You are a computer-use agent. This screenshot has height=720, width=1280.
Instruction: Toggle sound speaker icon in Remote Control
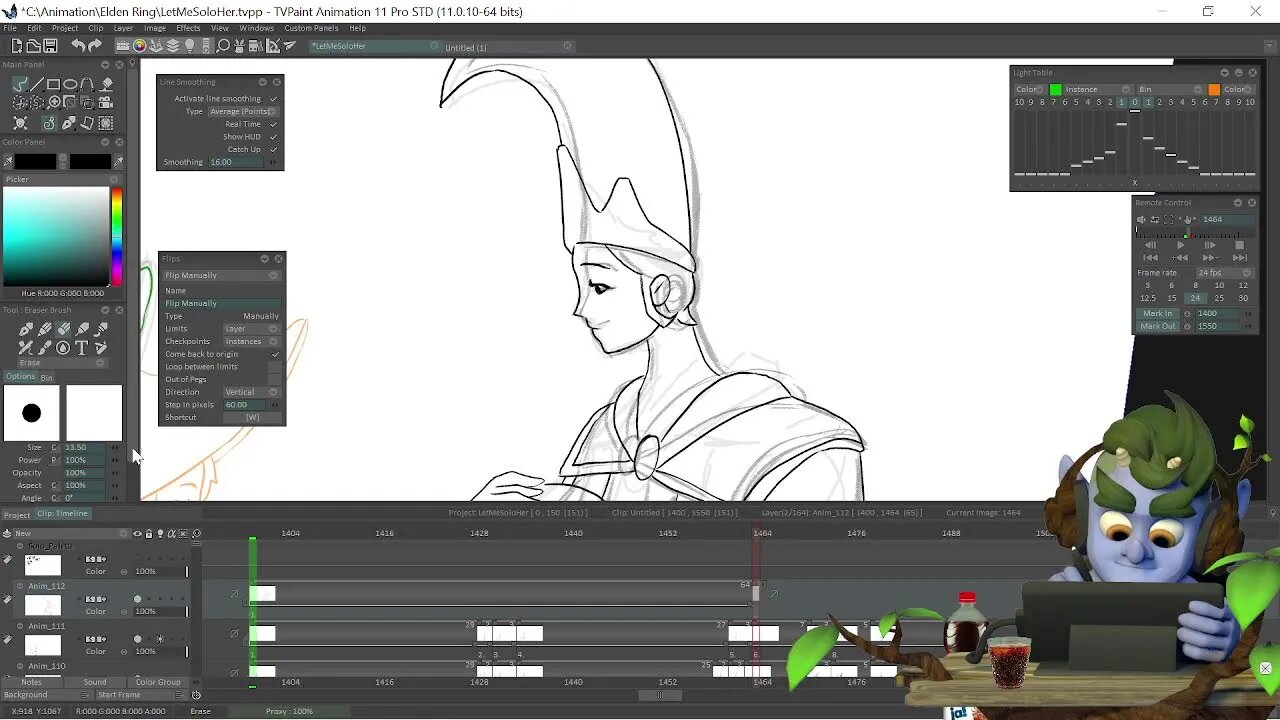pos(1141,220)
